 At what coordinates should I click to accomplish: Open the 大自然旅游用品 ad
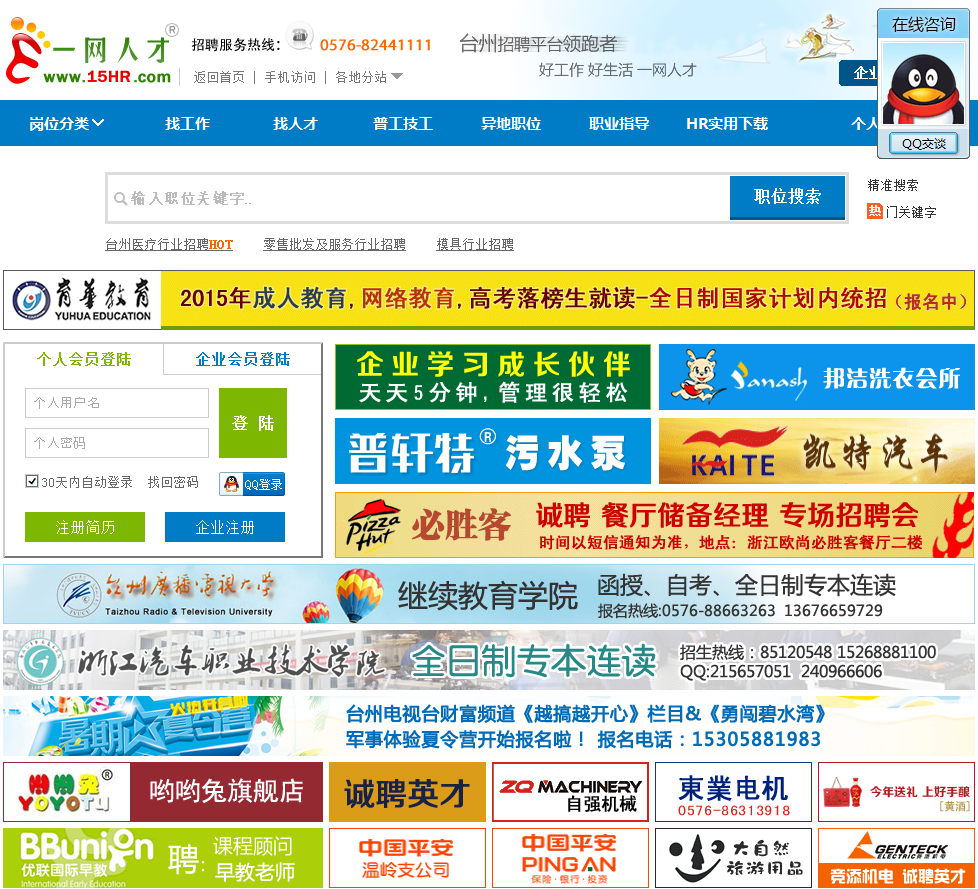733,858
